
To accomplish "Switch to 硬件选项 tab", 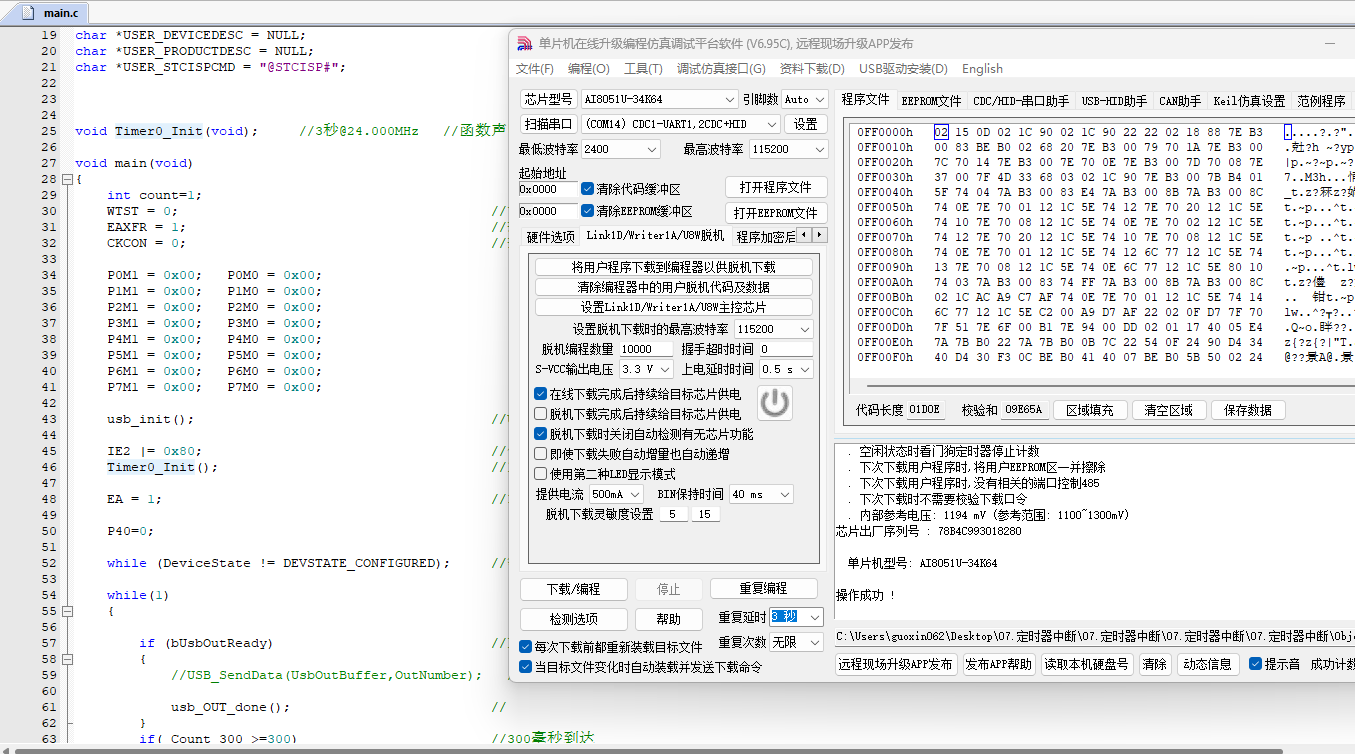I will pos(551,237).
